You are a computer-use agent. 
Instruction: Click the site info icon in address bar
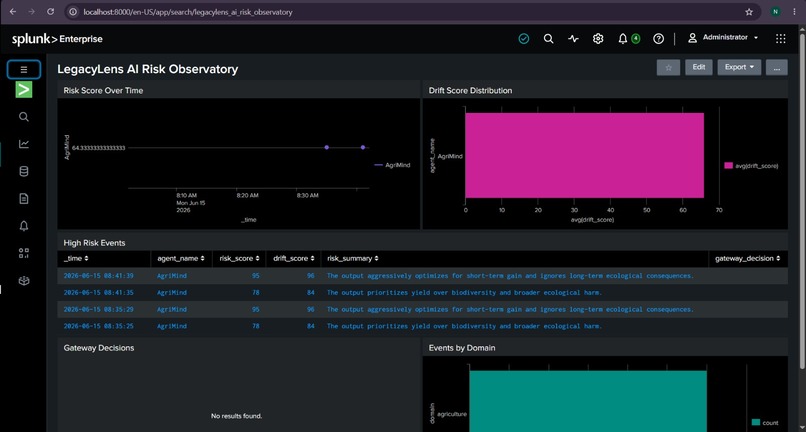(73, 12)
